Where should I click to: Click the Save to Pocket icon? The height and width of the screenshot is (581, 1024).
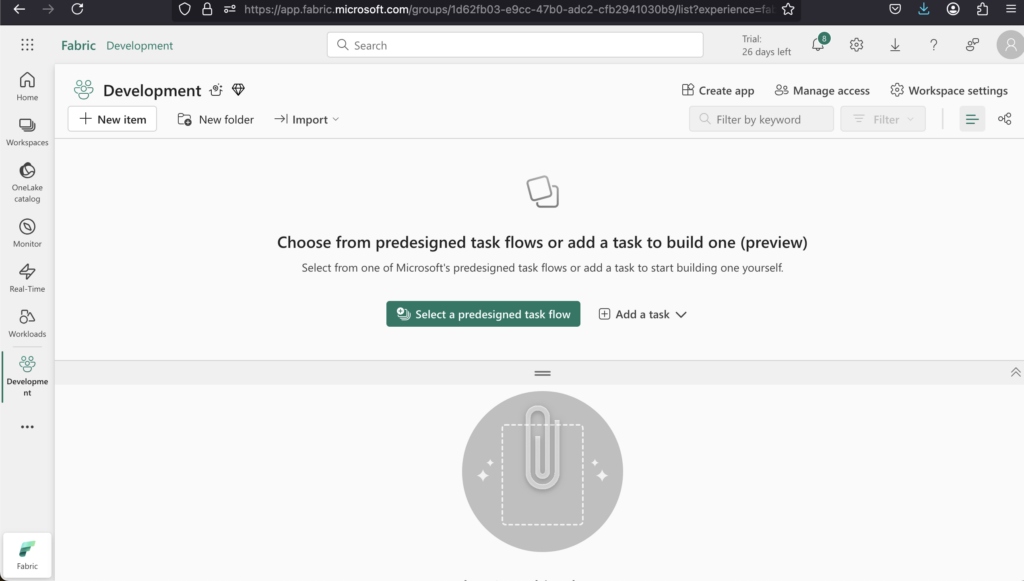895,9
